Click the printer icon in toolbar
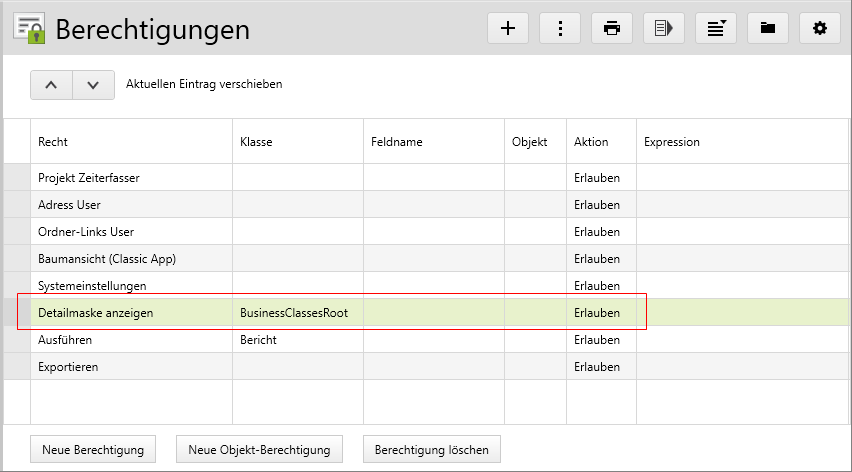 point(612,28)
